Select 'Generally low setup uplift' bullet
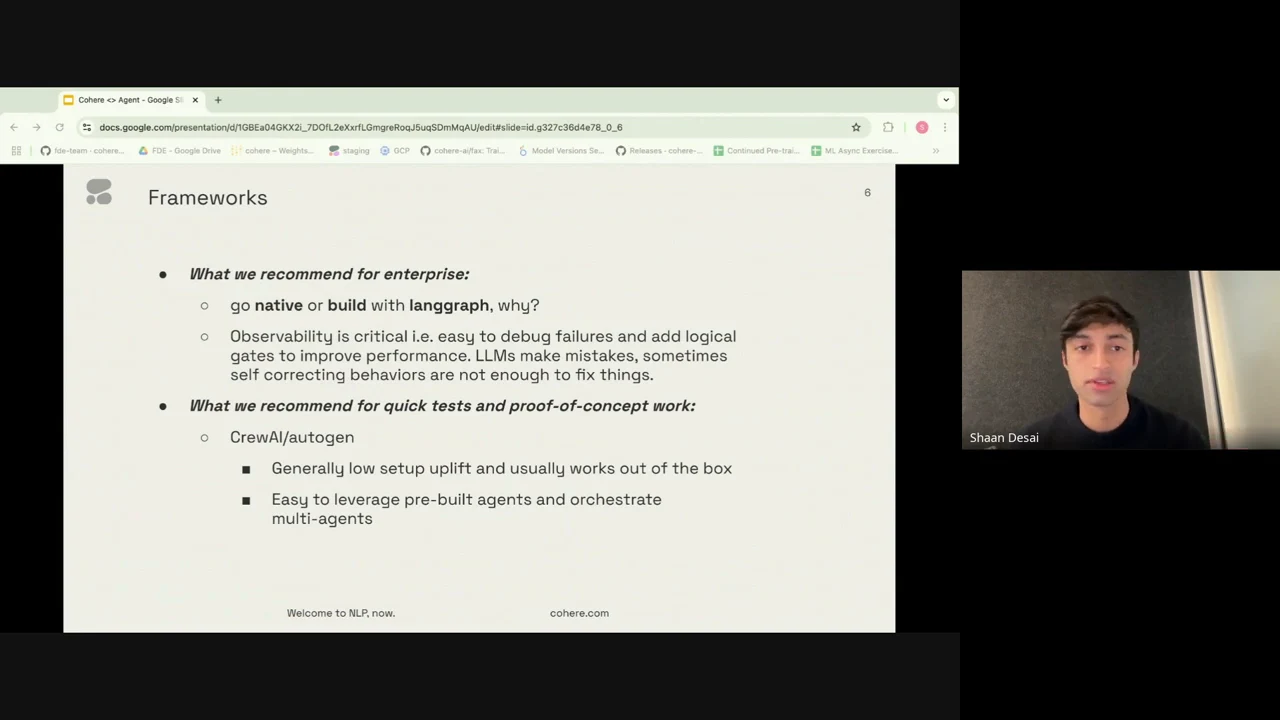This screenshot has width=1280, height=720. [x=501, y=468]
